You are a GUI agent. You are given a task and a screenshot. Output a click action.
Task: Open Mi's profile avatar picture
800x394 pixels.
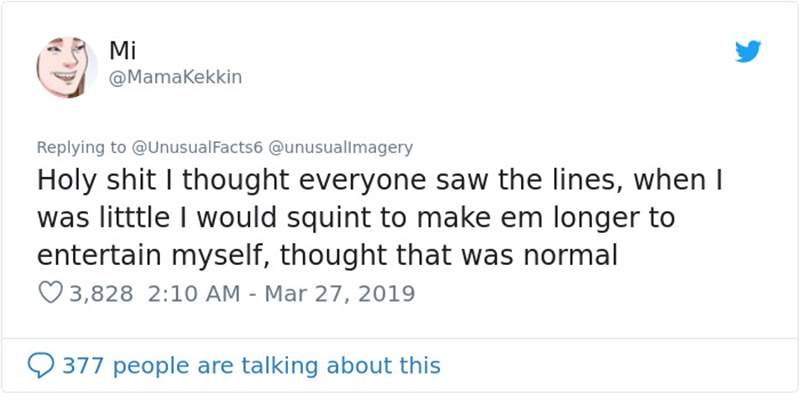click(x=66, y=67)
